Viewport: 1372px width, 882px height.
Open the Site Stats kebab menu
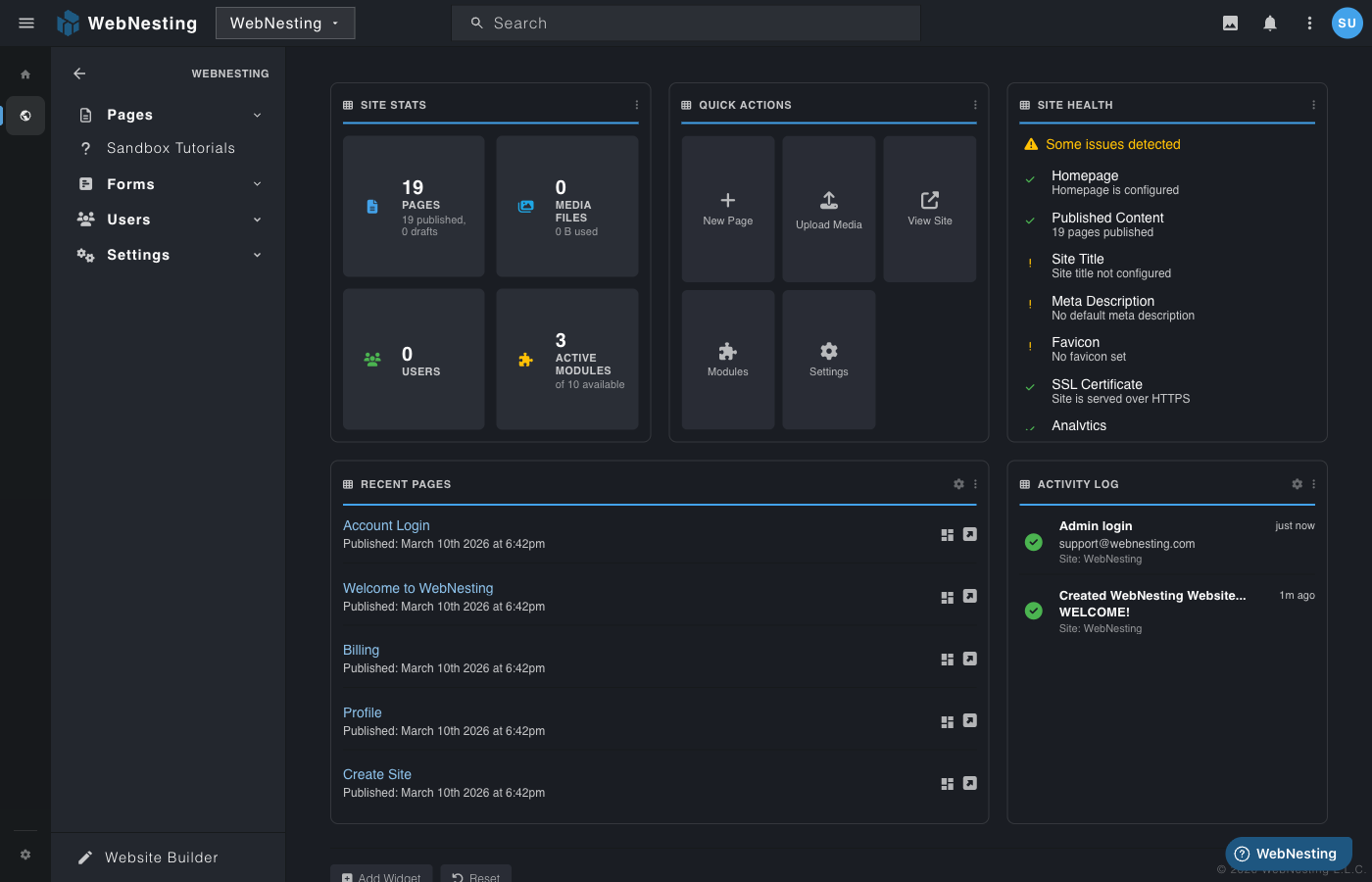[636, 104]
